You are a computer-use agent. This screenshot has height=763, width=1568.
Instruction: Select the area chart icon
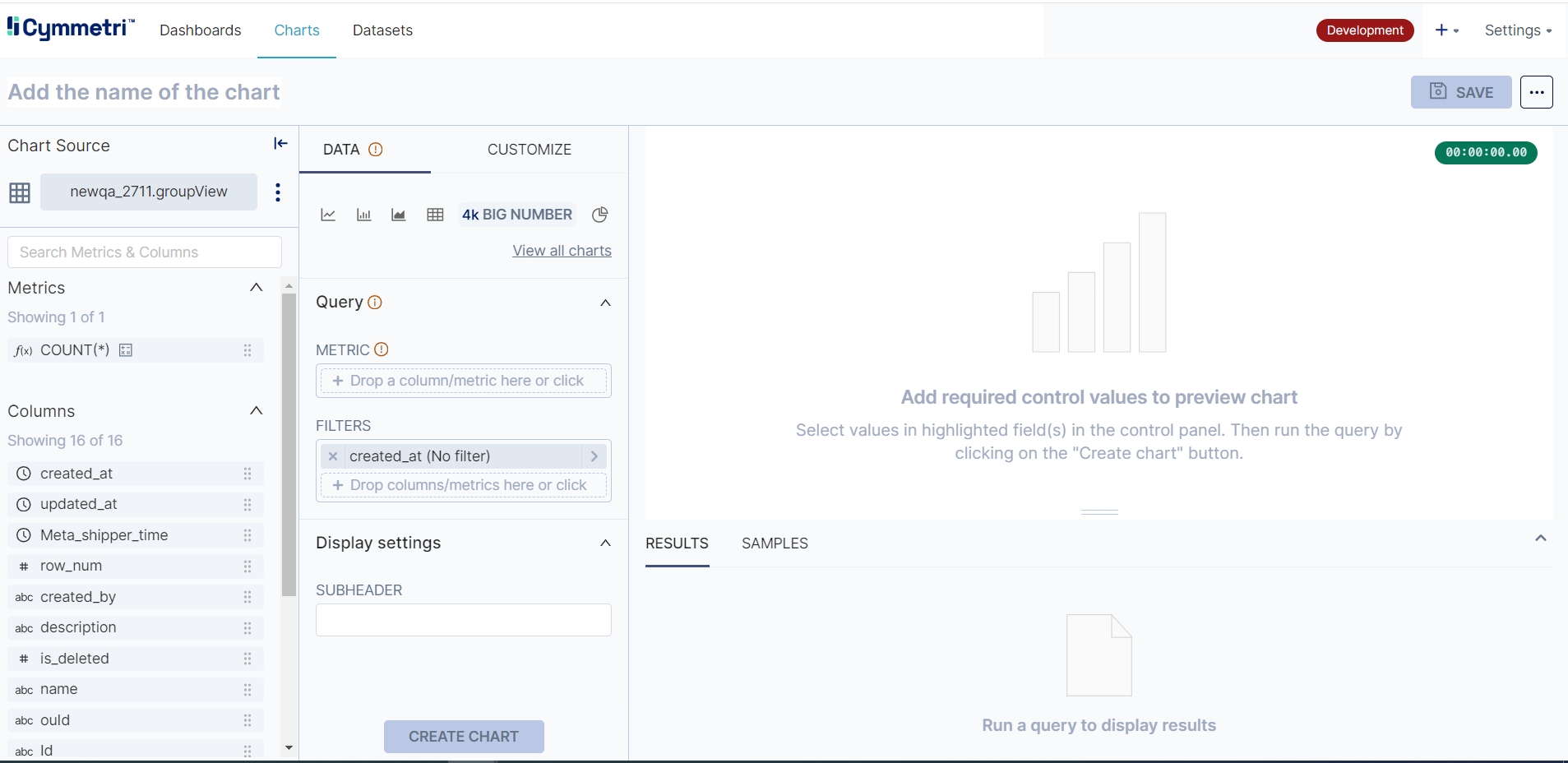click(399, 215)
